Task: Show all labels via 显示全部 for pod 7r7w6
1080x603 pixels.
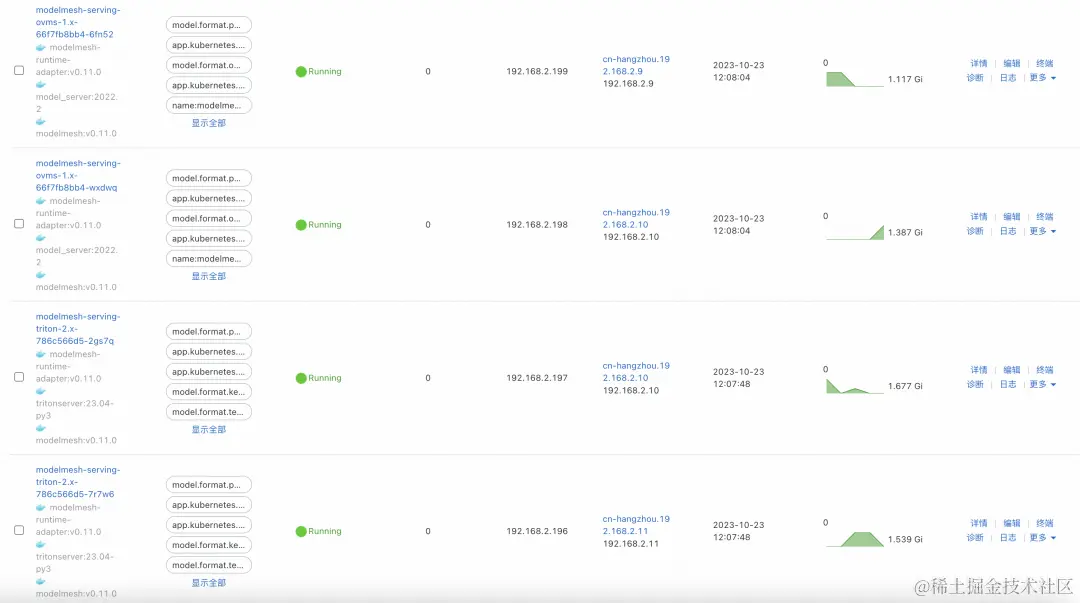Action: (x=209, y=583)
